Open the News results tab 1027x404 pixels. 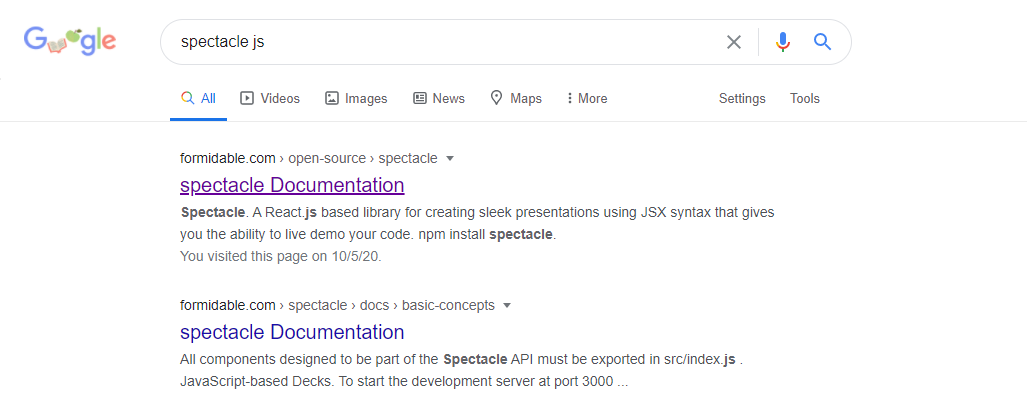click(x=439, y=98)
